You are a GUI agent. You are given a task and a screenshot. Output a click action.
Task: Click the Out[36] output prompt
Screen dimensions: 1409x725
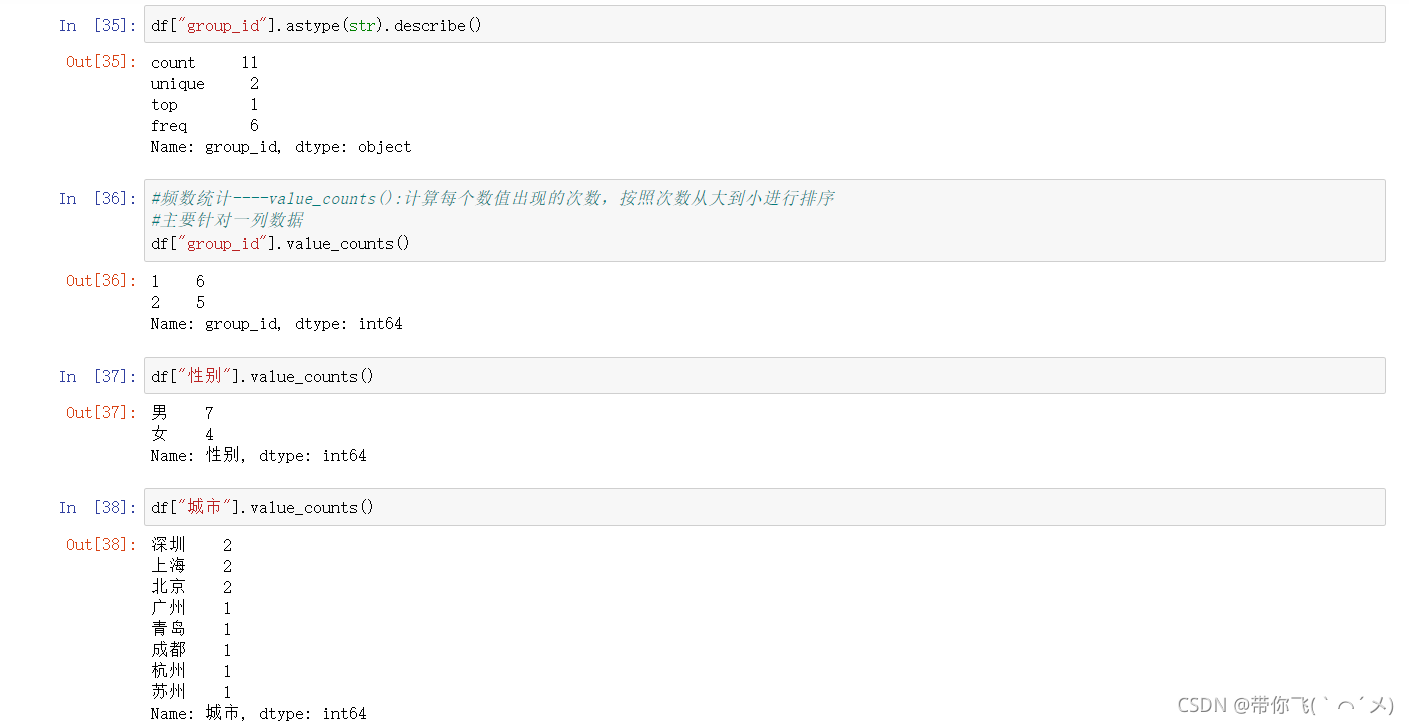(x=101, y=281)
